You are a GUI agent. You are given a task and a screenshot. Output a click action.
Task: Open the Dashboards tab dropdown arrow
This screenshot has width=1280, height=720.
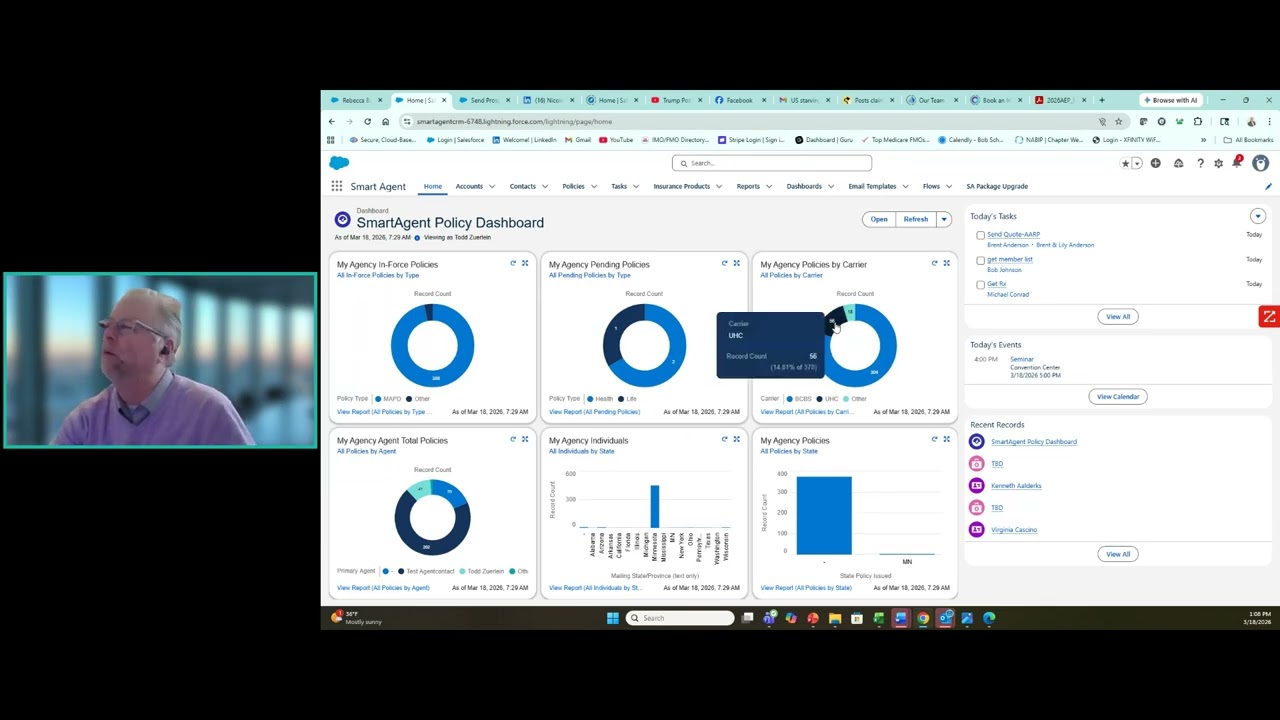click(x=831, y=186)
